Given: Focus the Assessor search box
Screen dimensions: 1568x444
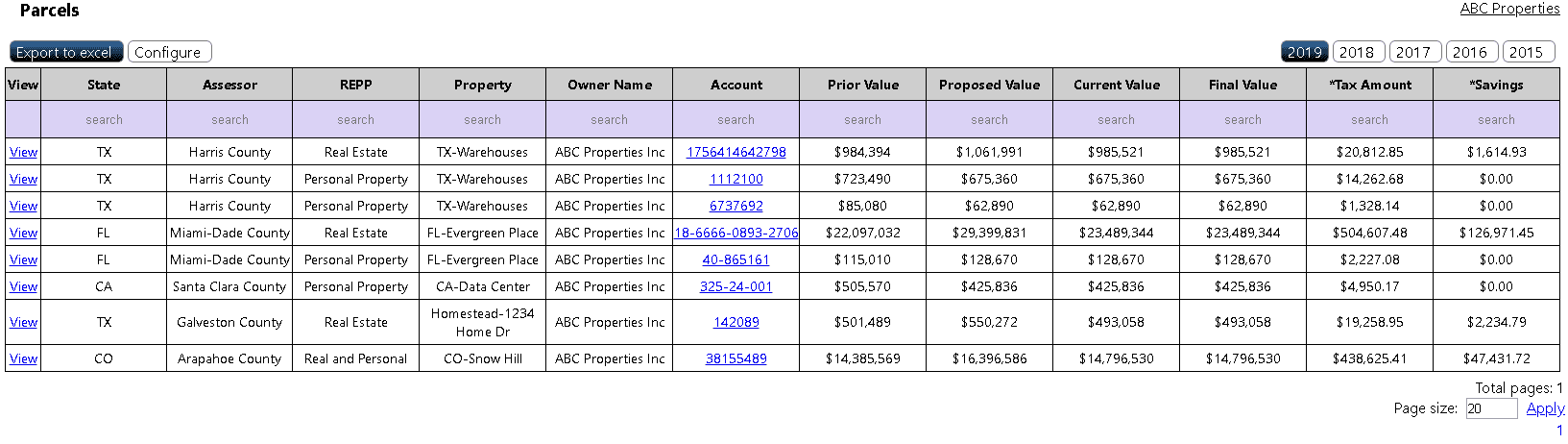Looking at the screenshot, I should click(x=229, y=120).
